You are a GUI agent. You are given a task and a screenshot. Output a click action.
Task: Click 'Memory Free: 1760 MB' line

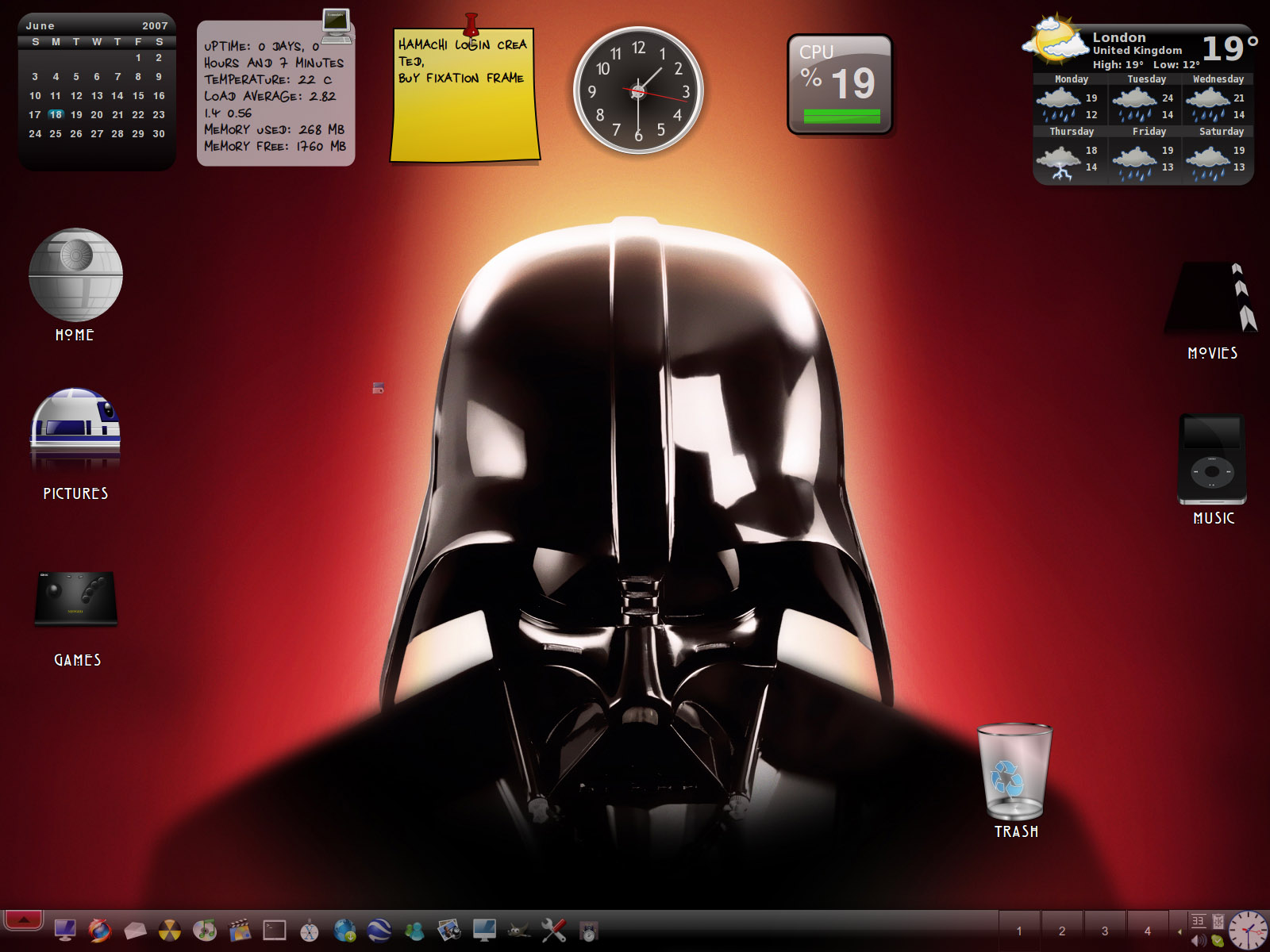coord(275,146)
